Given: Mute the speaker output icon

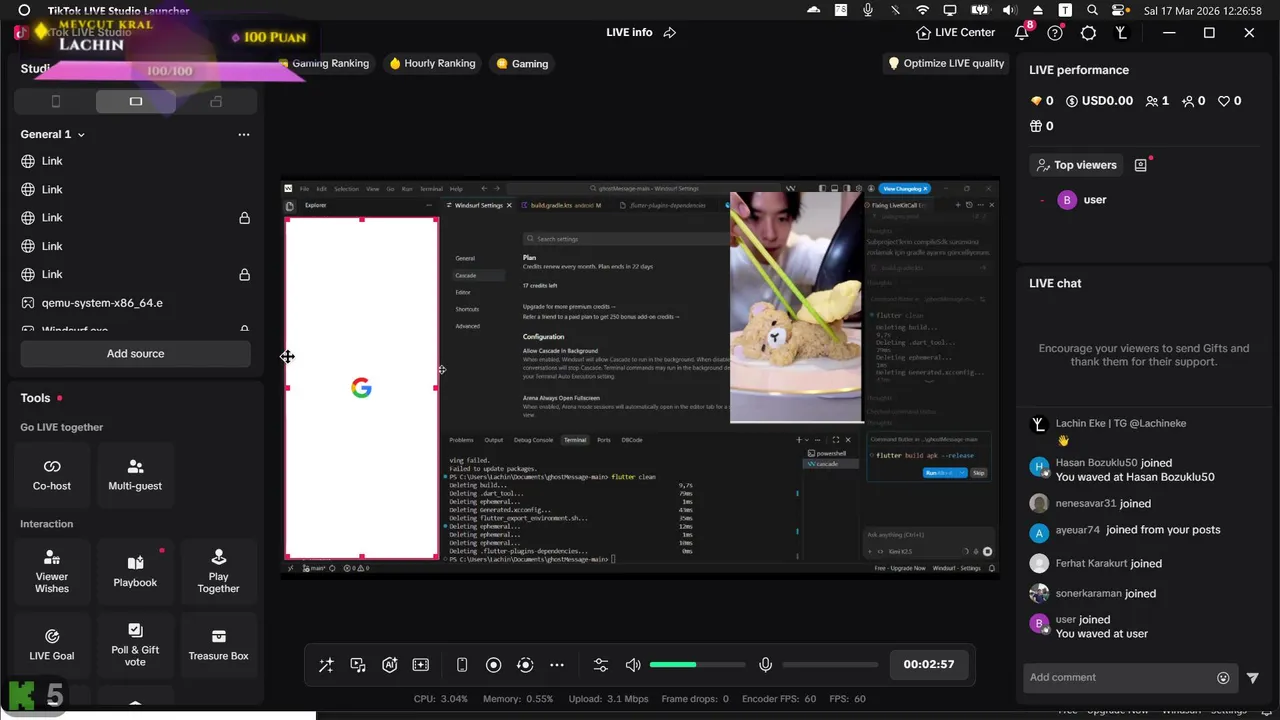Looking at the screenshot, I should click(633, 665).
